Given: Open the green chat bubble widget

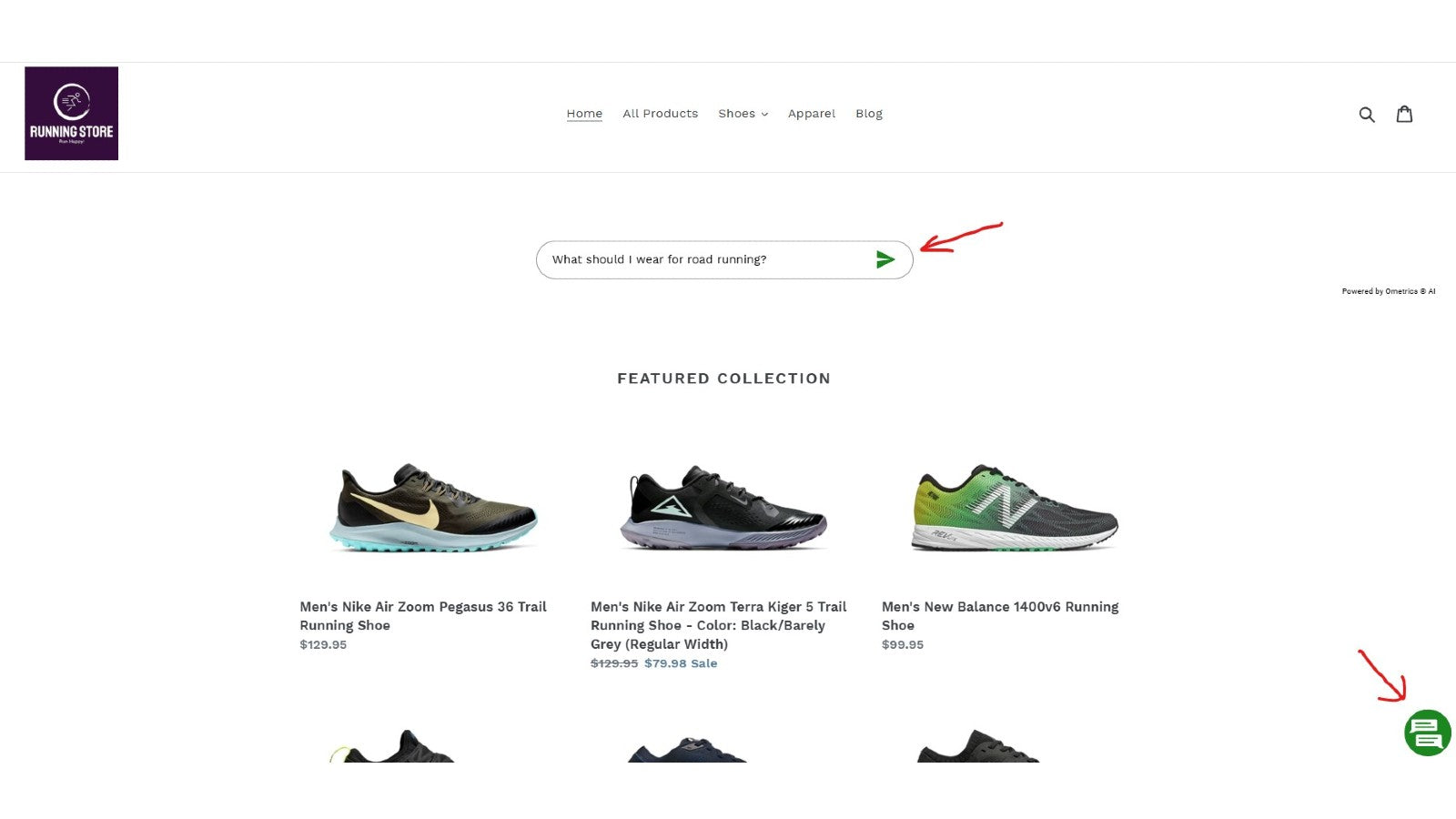Looking at the screenshot, I should coord(1428,733).
